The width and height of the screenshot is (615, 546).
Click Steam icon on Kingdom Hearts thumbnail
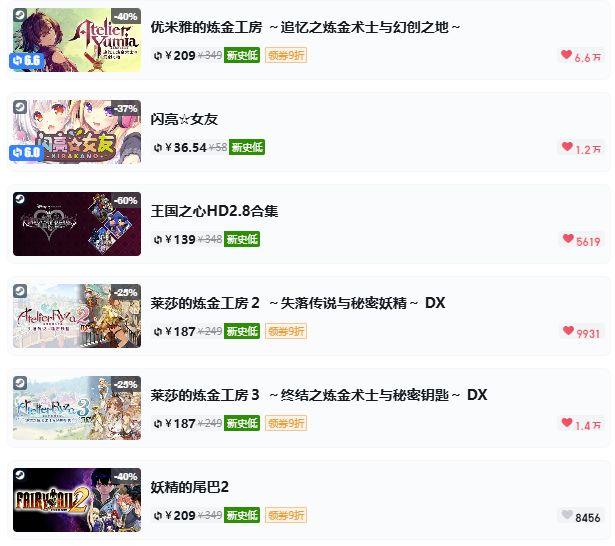[x=20, y=199]
